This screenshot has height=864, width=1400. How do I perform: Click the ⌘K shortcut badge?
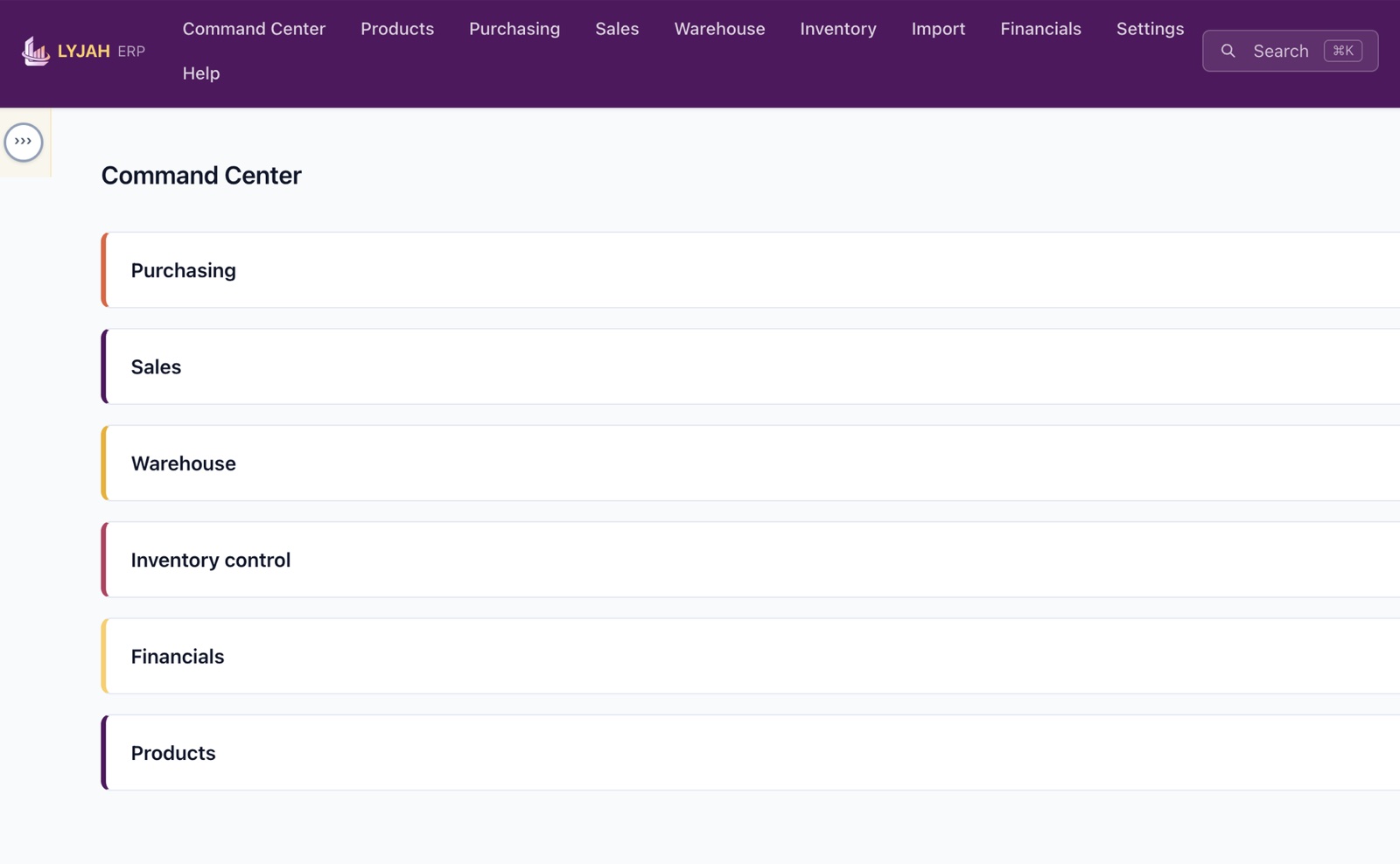click(x=1342, y=51)
